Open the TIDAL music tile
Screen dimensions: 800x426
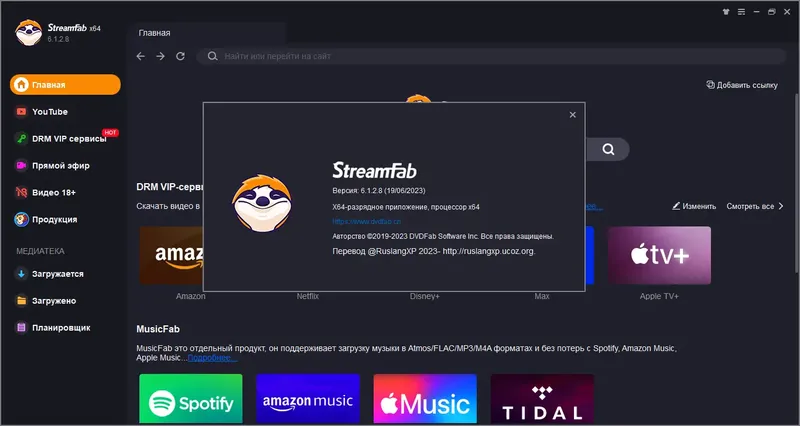click(542, 399)
